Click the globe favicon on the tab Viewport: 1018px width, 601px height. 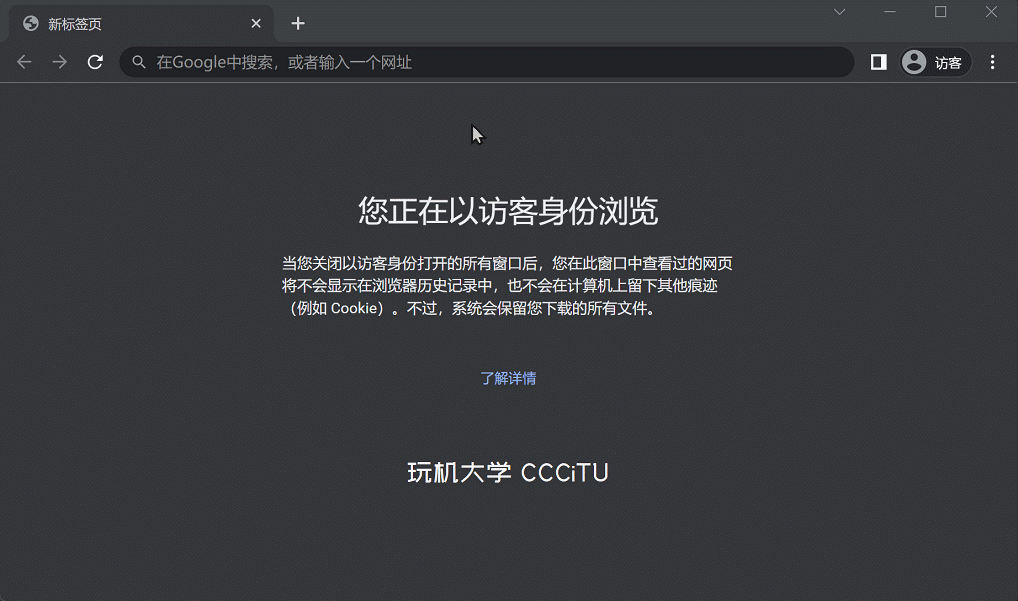coord(31,23)
